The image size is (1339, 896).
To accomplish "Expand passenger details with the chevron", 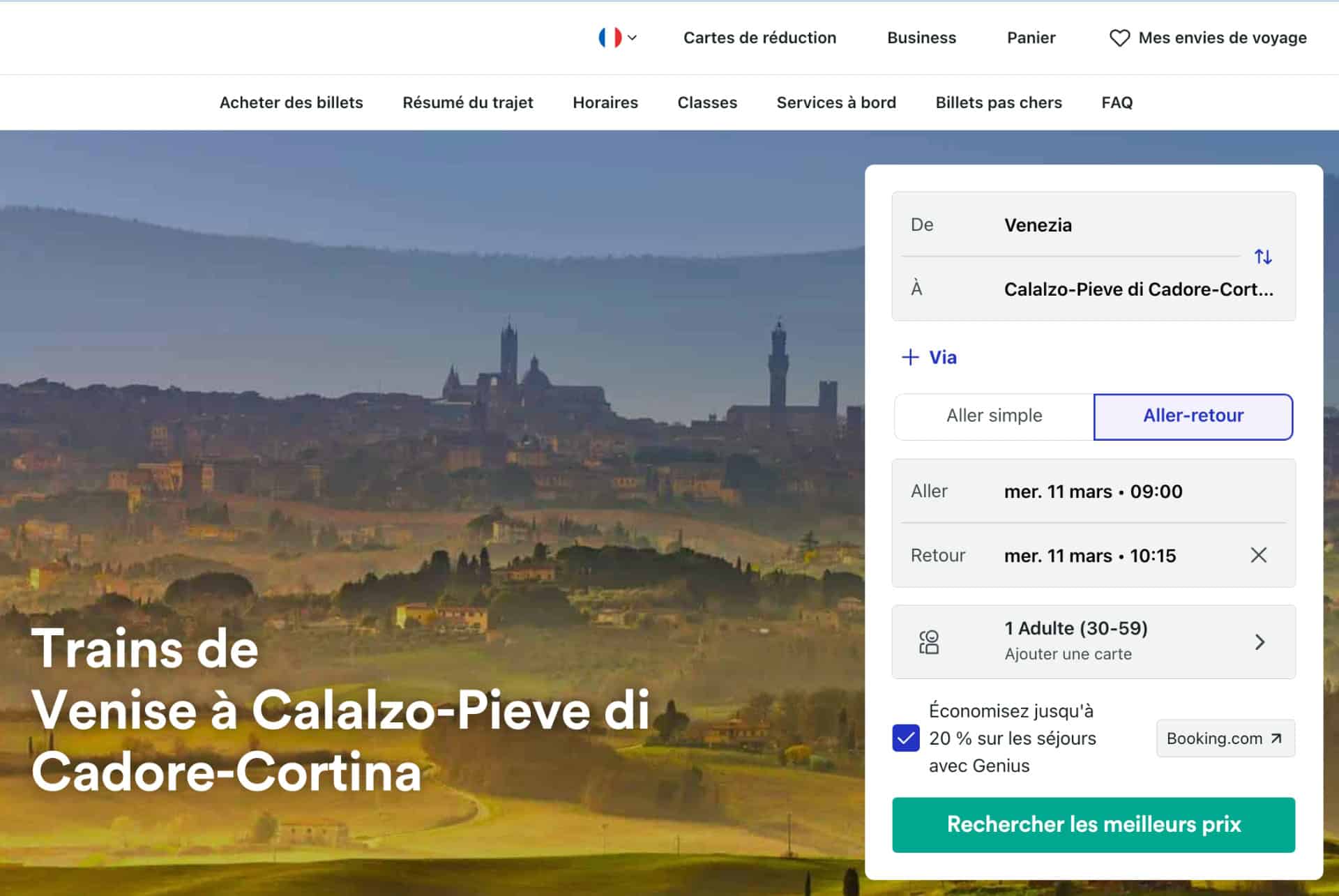I will tap(1260, 641).
